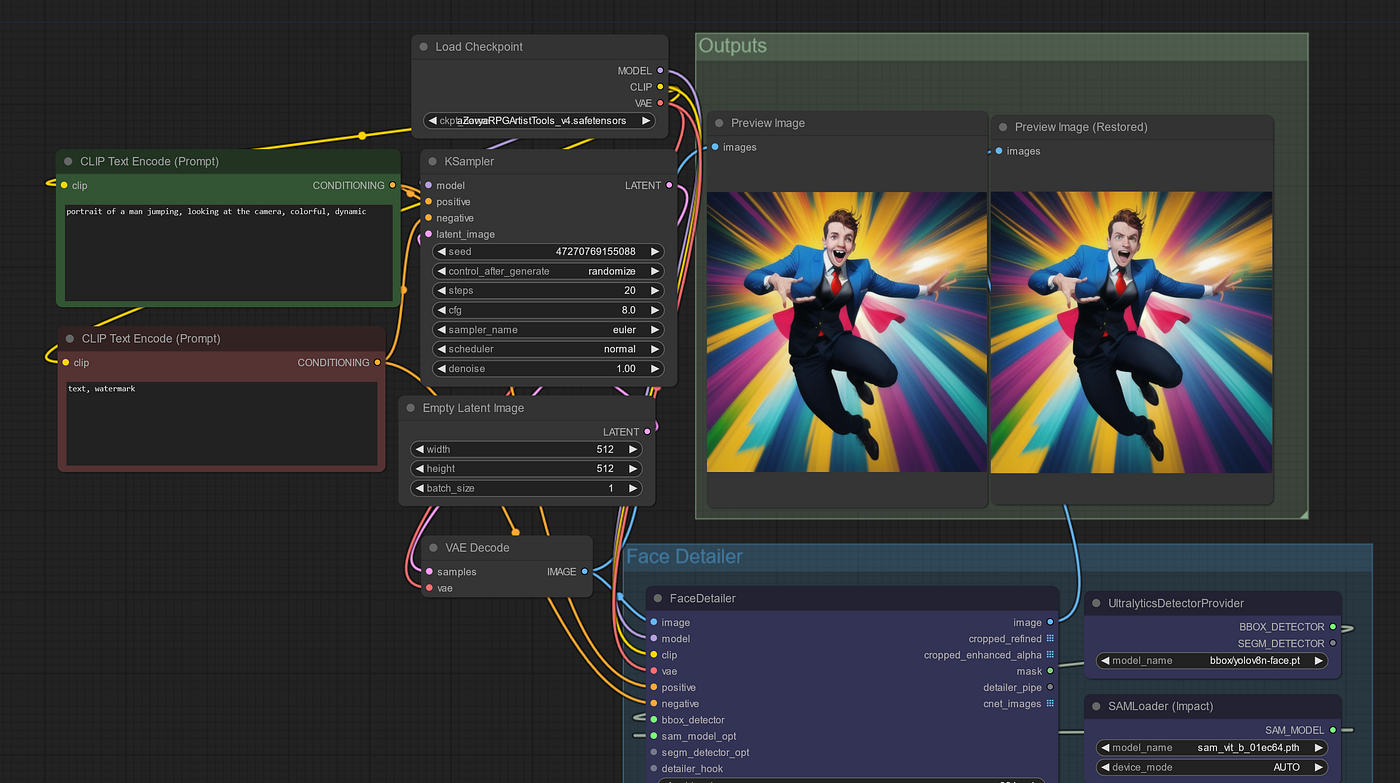Click the KSampler node title text
Image resolution: width=1400 pixels, height=783 pixels.
[469, 161]
